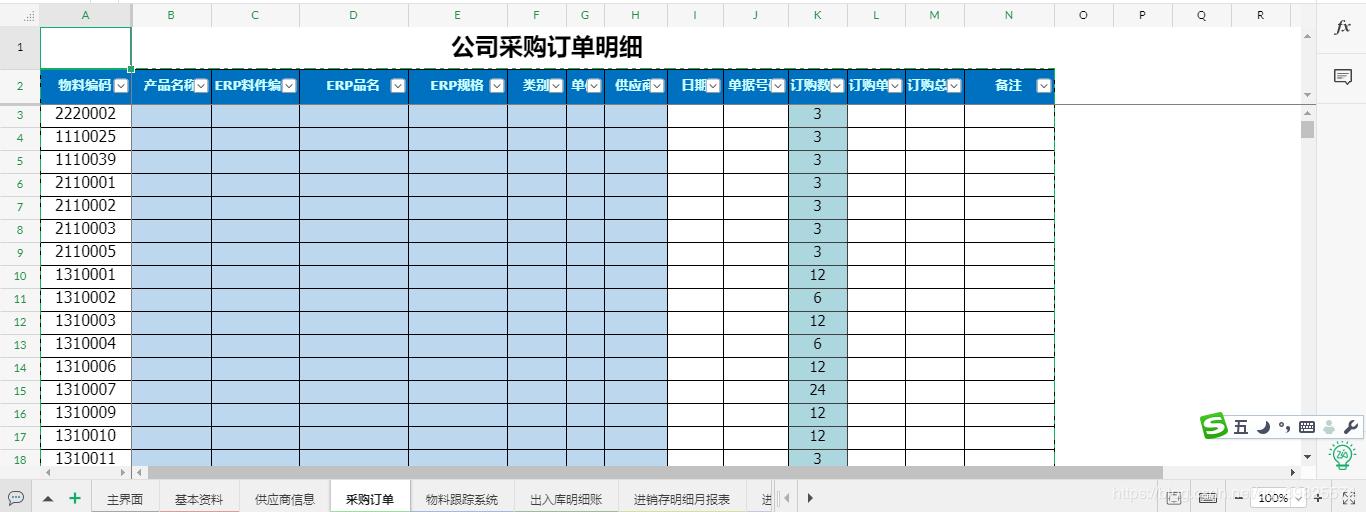Show the sheet list with the up-arrow icon
The height and width of the screenshot is (512, 1366).
point(48,498)
